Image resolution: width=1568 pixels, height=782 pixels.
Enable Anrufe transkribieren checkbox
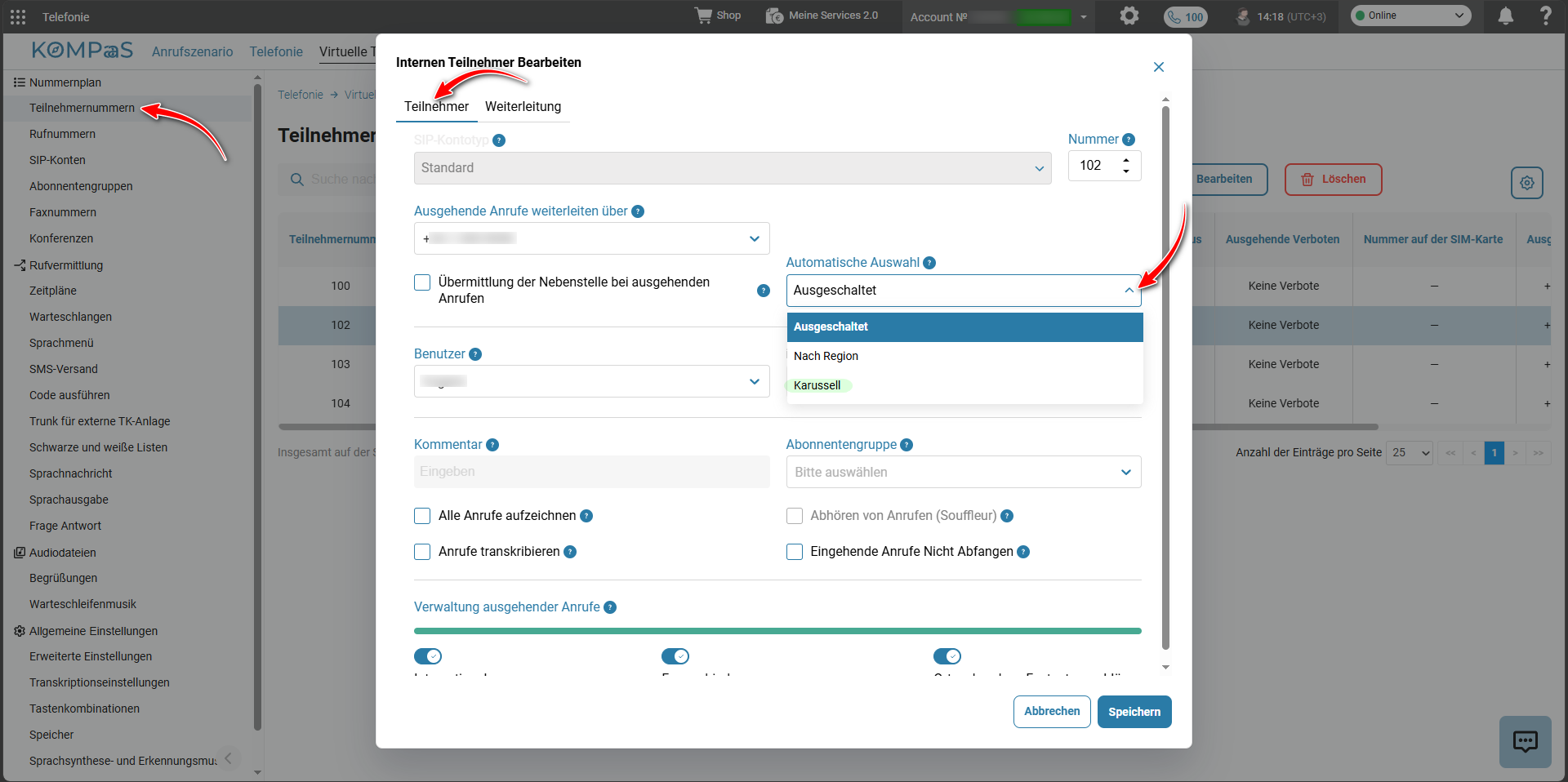(422, 552)
